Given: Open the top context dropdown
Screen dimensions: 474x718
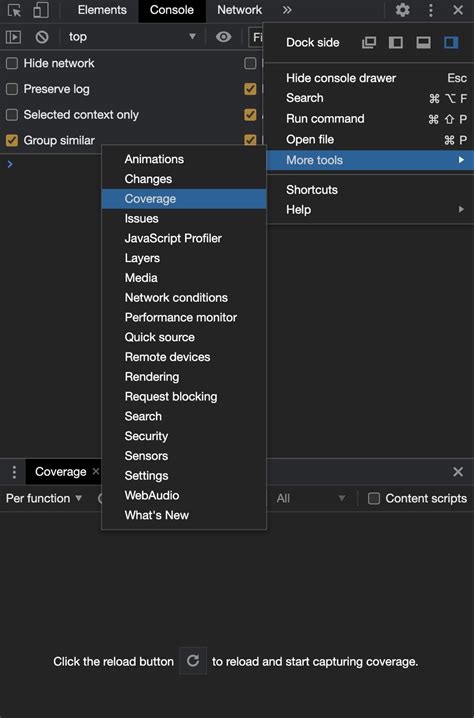Looking at the screenshot, I should point(132,37).
